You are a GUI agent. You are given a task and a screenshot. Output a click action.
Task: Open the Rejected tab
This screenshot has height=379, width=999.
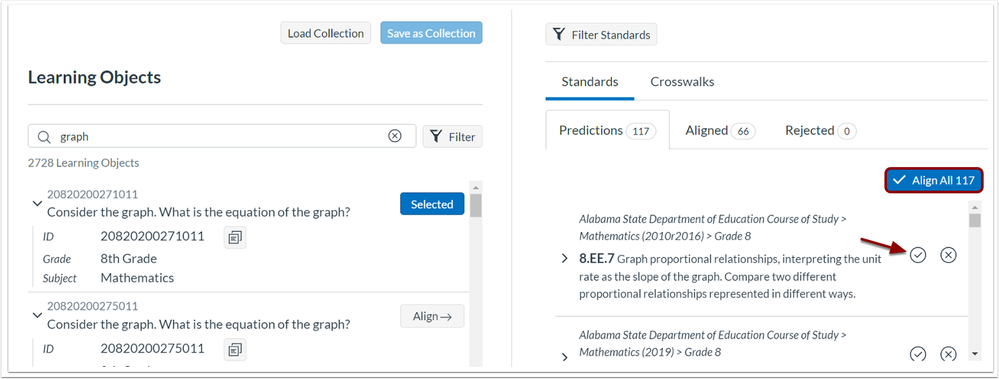820,131
